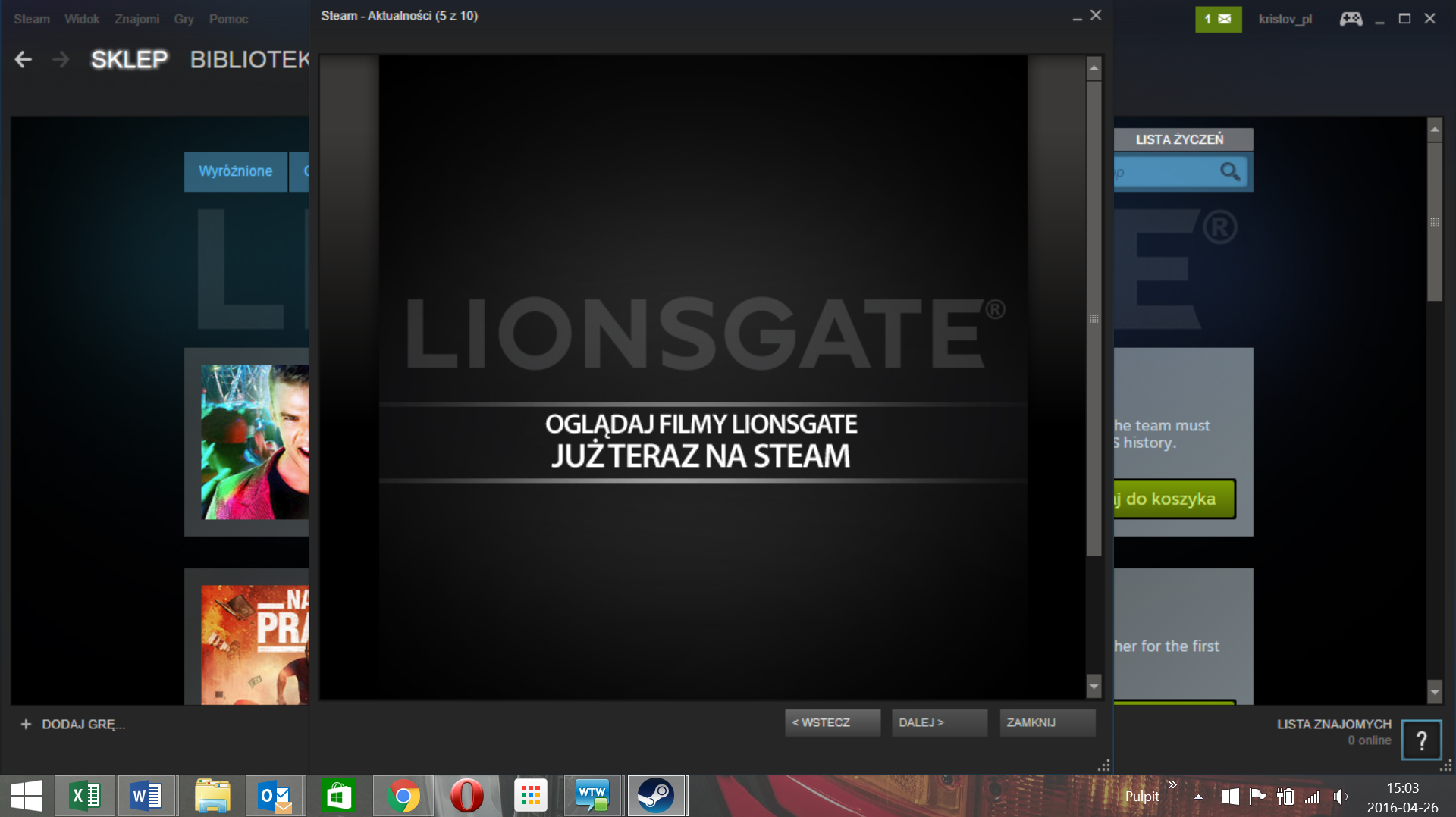
Task: Open the Windows Start menu
Action: [x=27, y=796]
